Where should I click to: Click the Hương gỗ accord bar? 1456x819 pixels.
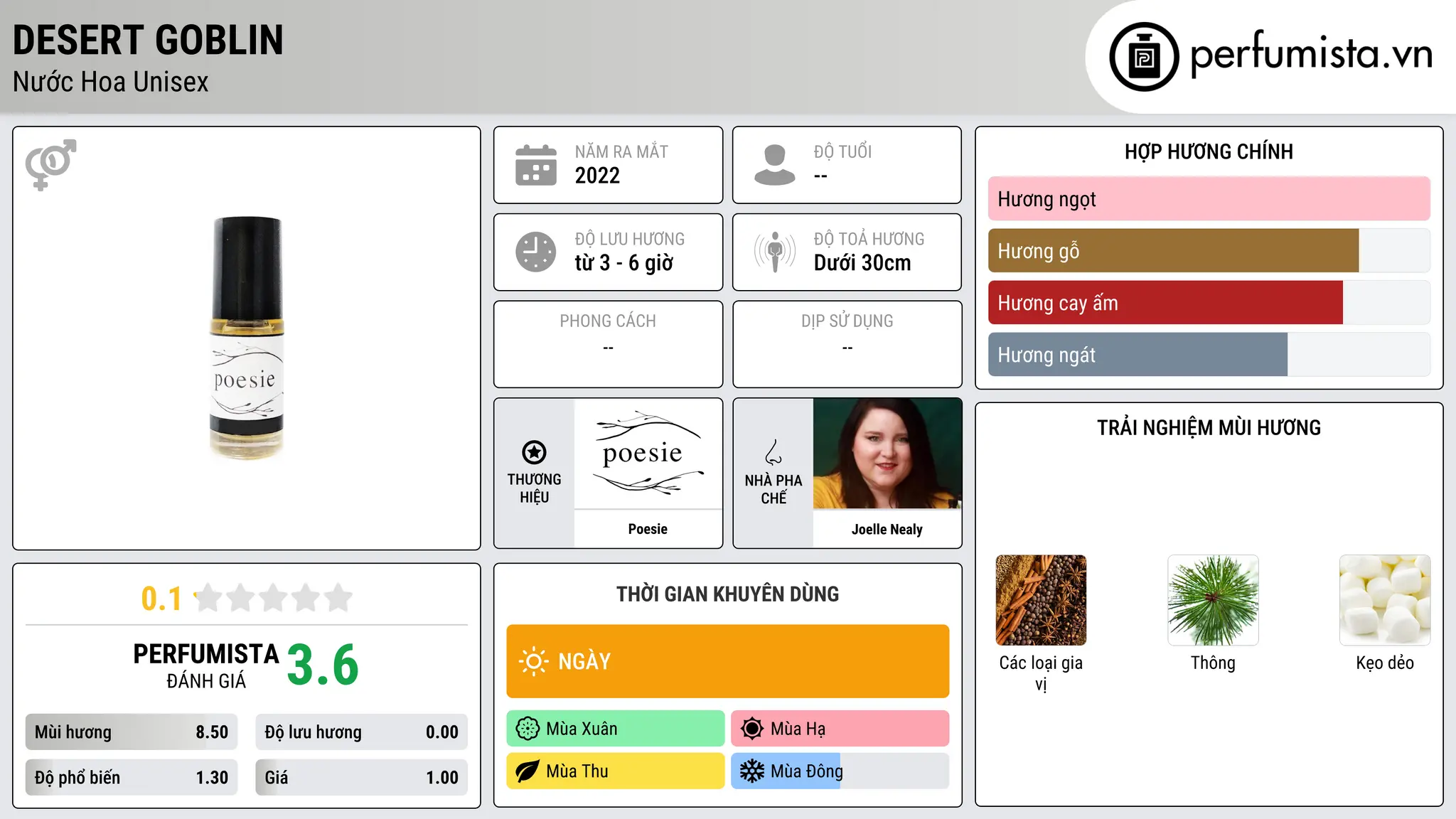point(1209,251)
